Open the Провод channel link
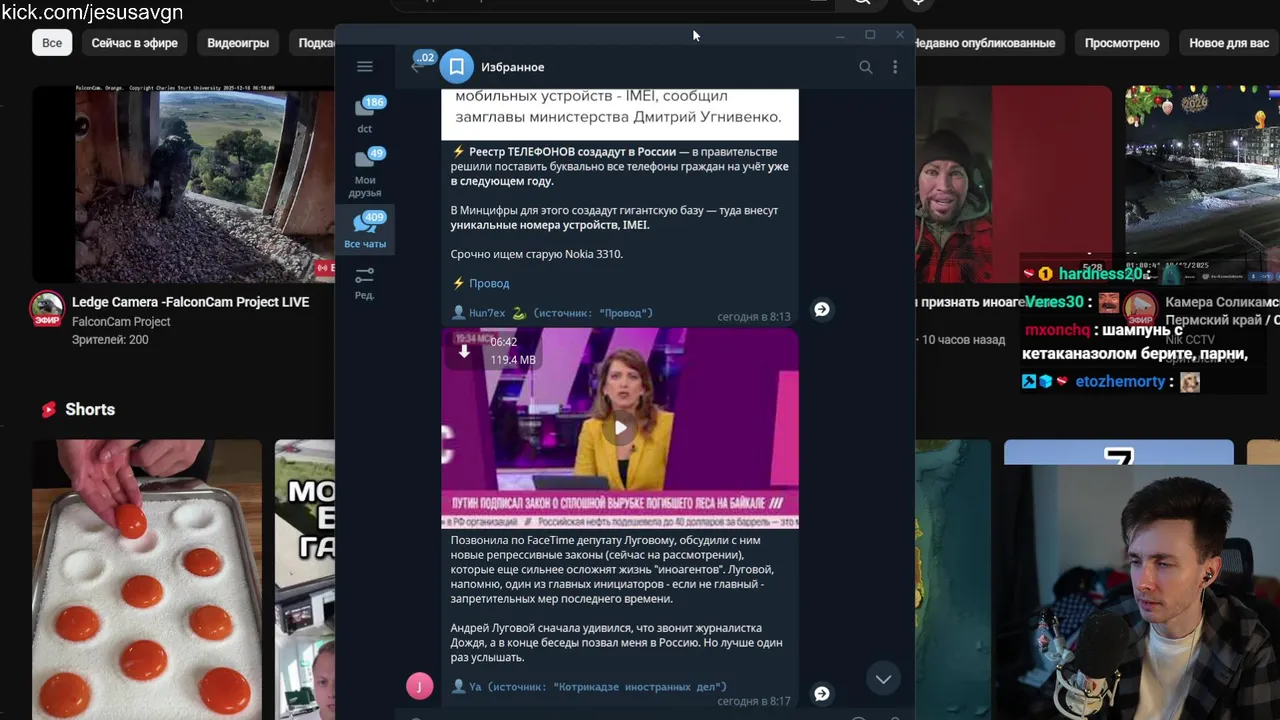Viewport: 1280px width, 720px height. 489,283
